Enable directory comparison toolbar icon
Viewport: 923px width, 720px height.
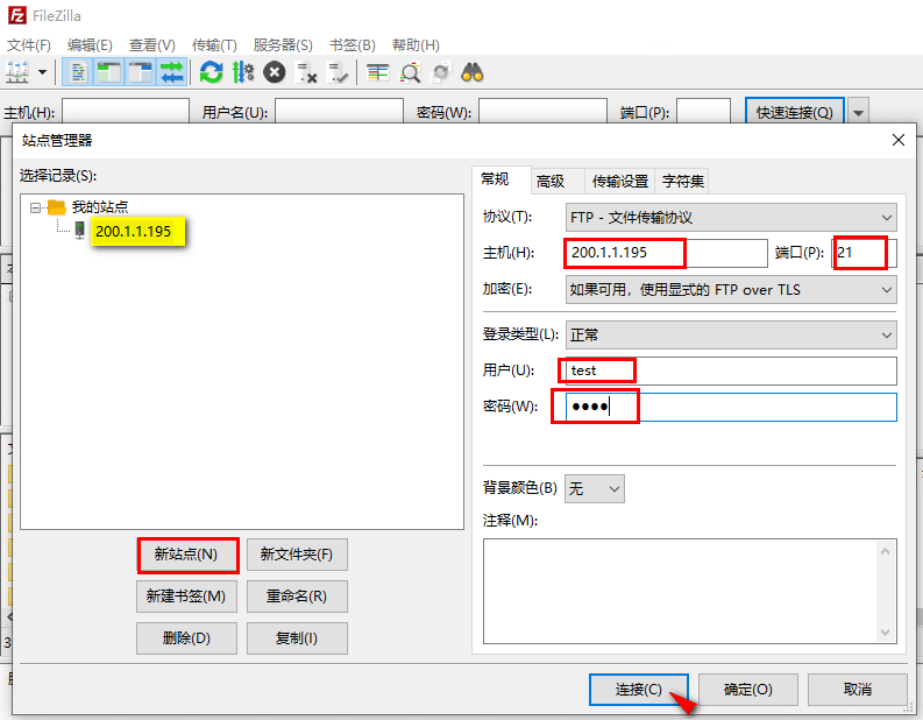pos(381,71)
